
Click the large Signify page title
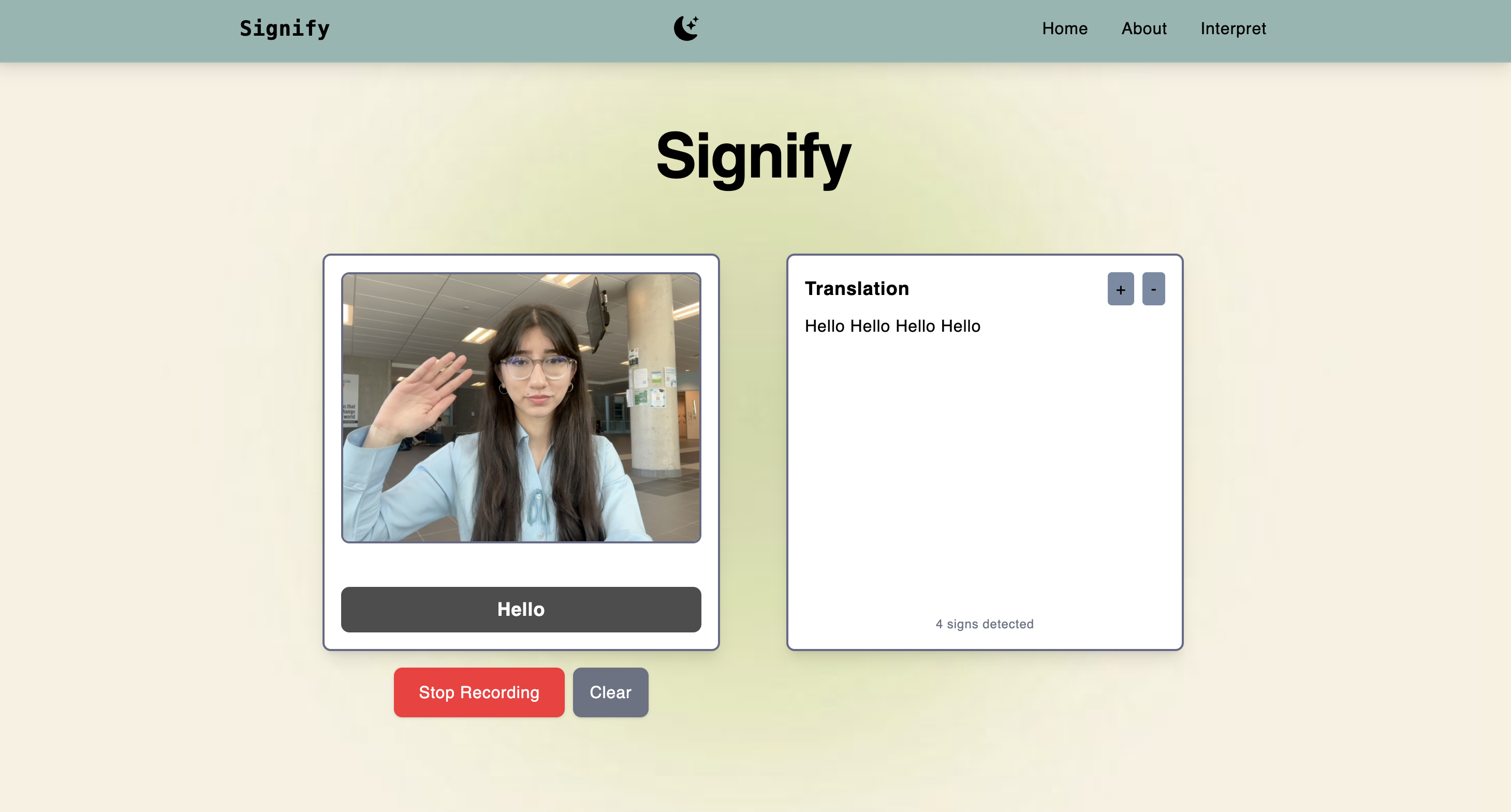pos(753,156)
